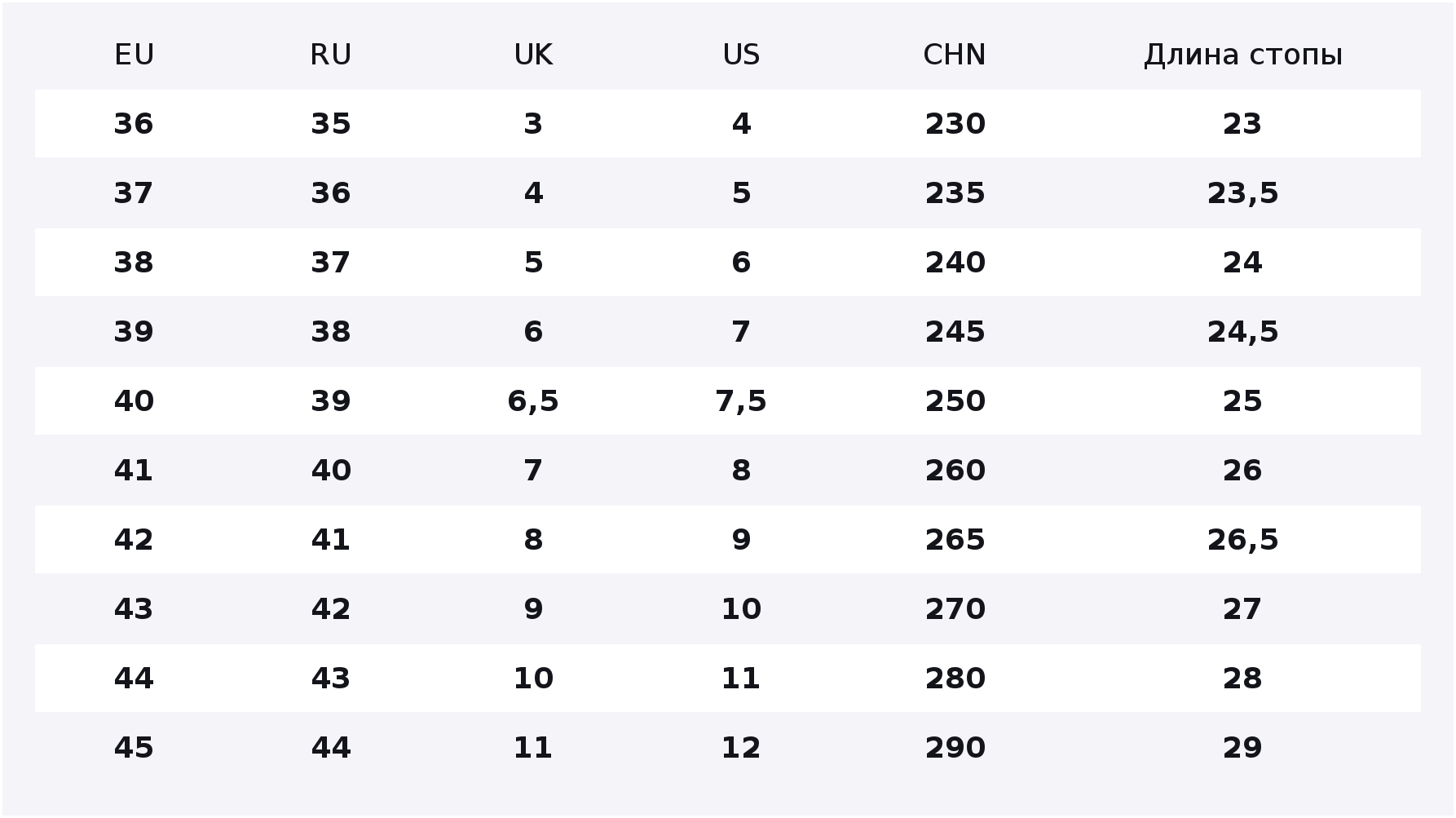This screenshot has width=1456, height=818.
Task: Select the UK column header
Action: (x=533, y=55)
